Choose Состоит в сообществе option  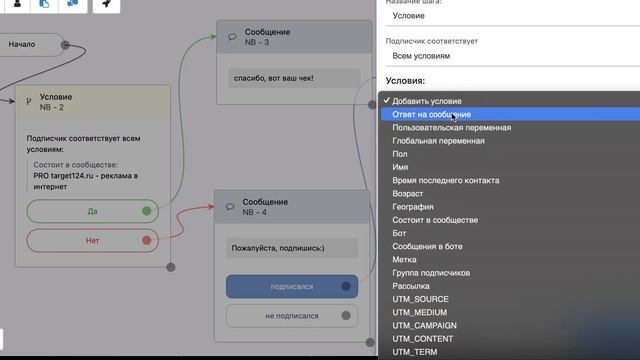[510, 220]
